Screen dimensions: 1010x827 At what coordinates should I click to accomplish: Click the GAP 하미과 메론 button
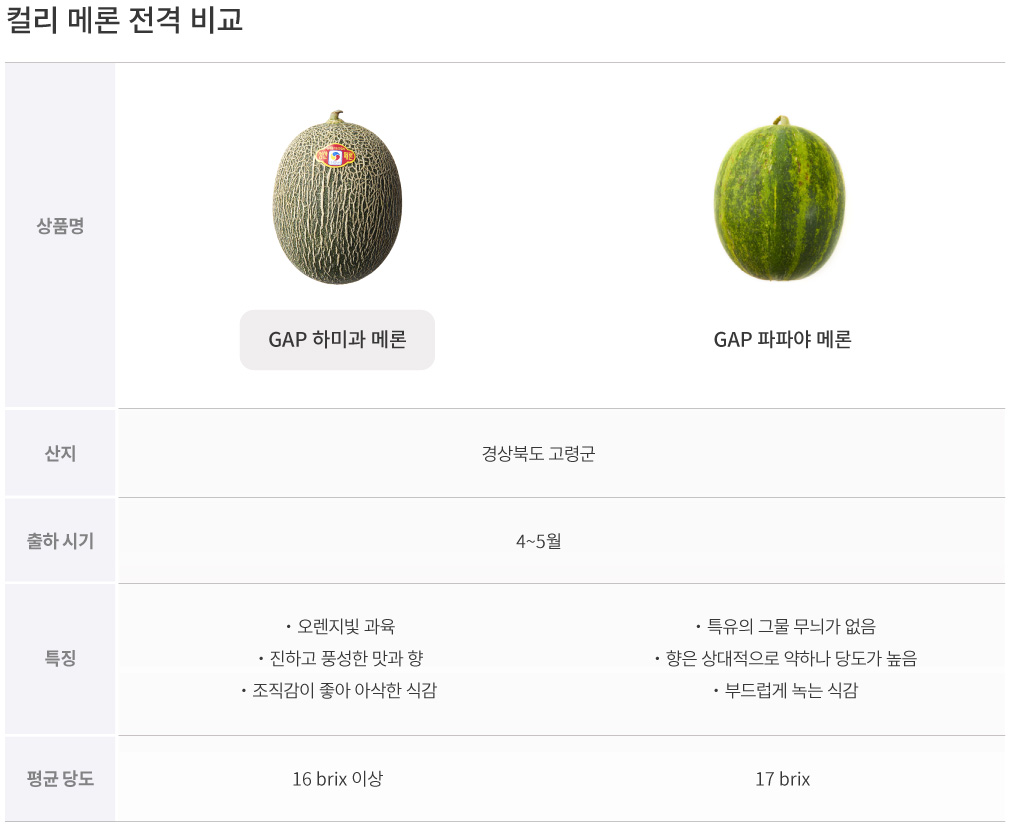coord(337,339)
